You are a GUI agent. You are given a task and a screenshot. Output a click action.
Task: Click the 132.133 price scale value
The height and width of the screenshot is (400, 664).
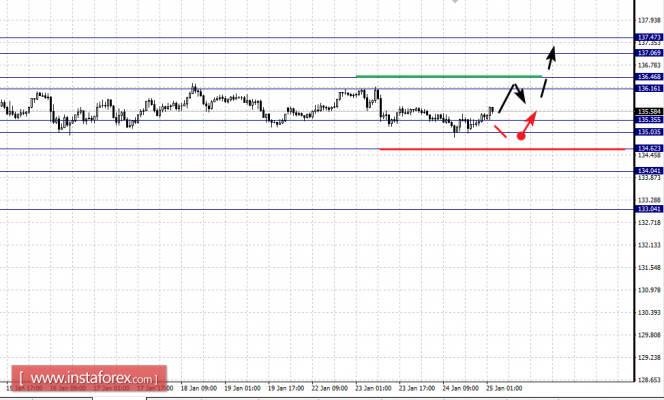tap(649, 245)
